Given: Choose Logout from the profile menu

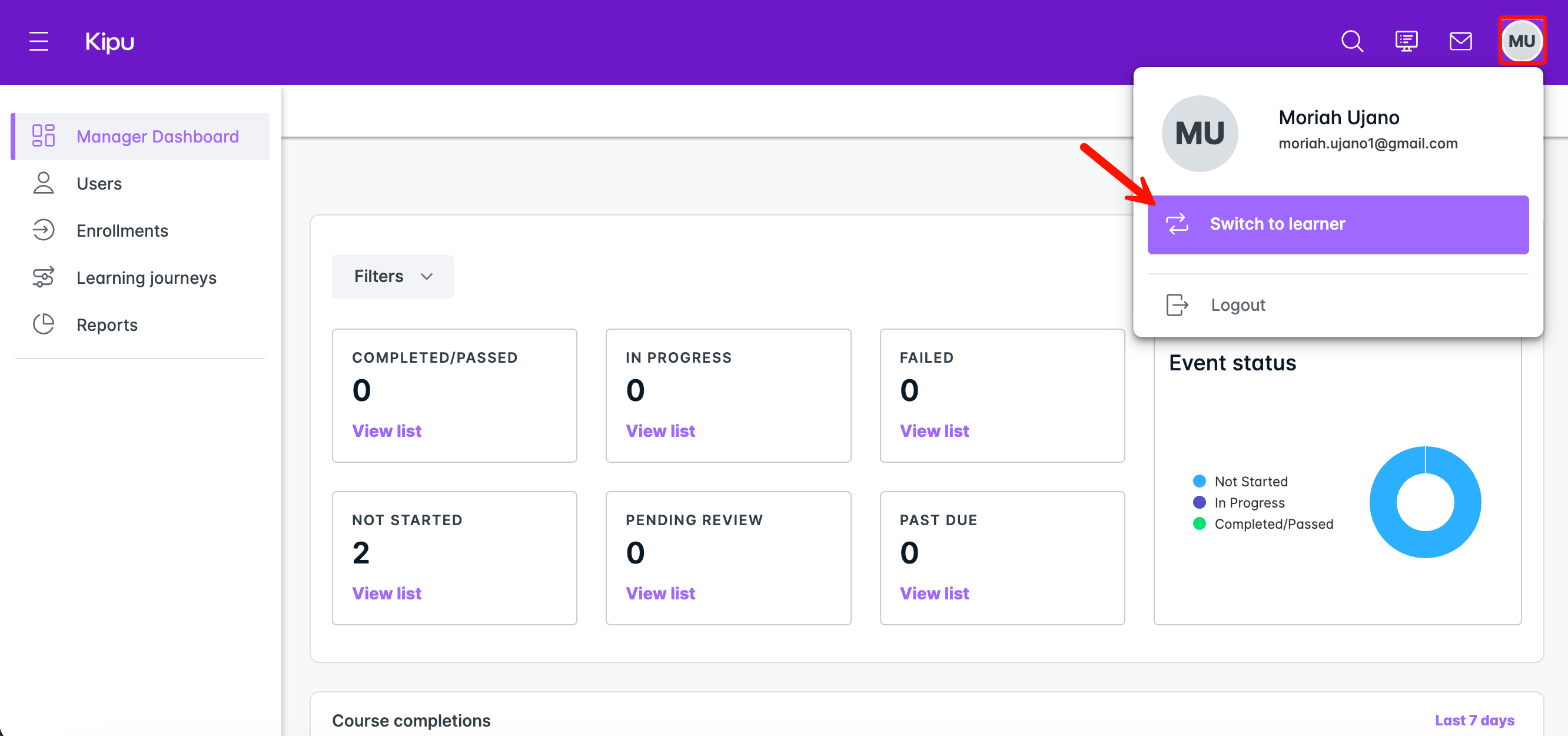Looking at the screenshot, I should [x=1237, y=304].
